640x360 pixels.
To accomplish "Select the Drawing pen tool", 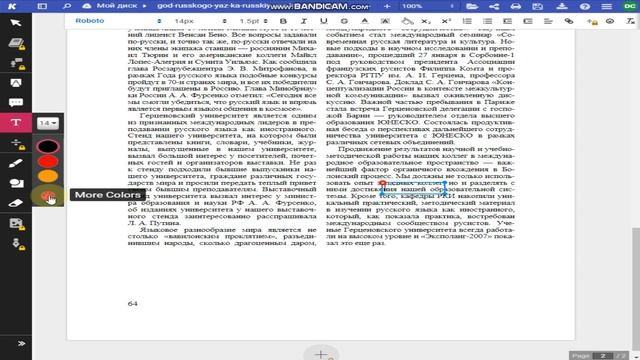I will (x=16, y=163).
